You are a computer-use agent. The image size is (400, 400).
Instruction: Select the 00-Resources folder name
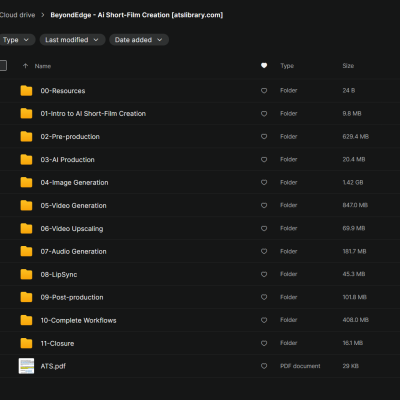(63, 91)
